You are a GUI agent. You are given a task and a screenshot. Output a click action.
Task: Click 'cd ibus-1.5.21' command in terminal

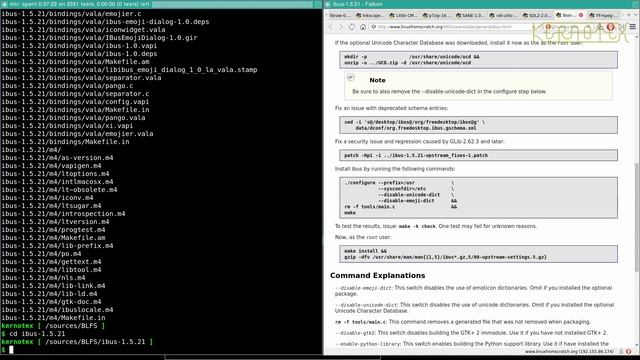[37, 333]
